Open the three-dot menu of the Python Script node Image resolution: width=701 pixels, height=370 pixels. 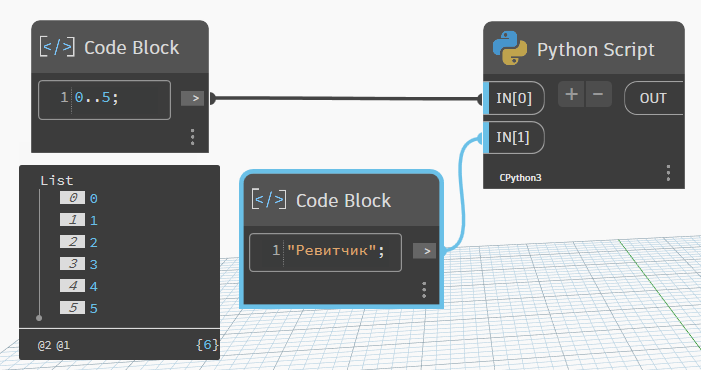[x=668, y=173]
